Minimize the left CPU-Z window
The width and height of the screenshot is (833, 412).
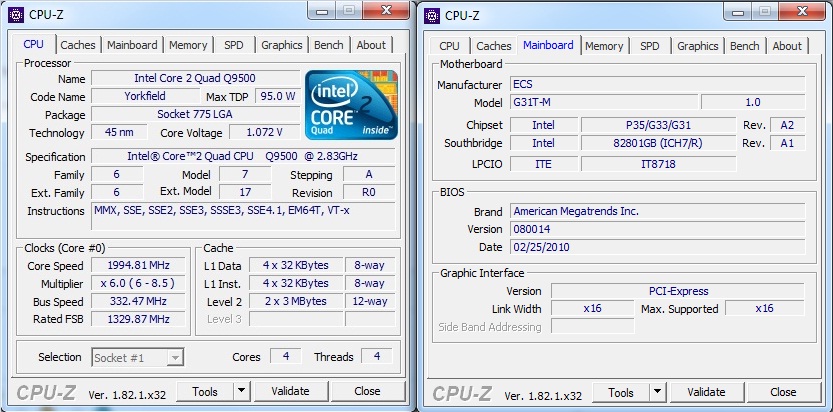322,10
